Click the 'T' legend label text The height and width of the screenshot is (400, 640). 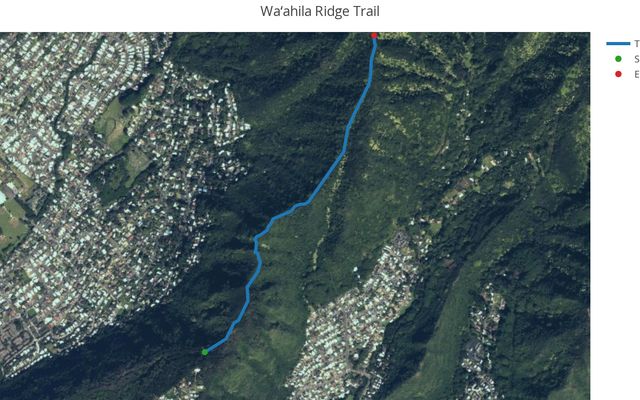[636, 43]
